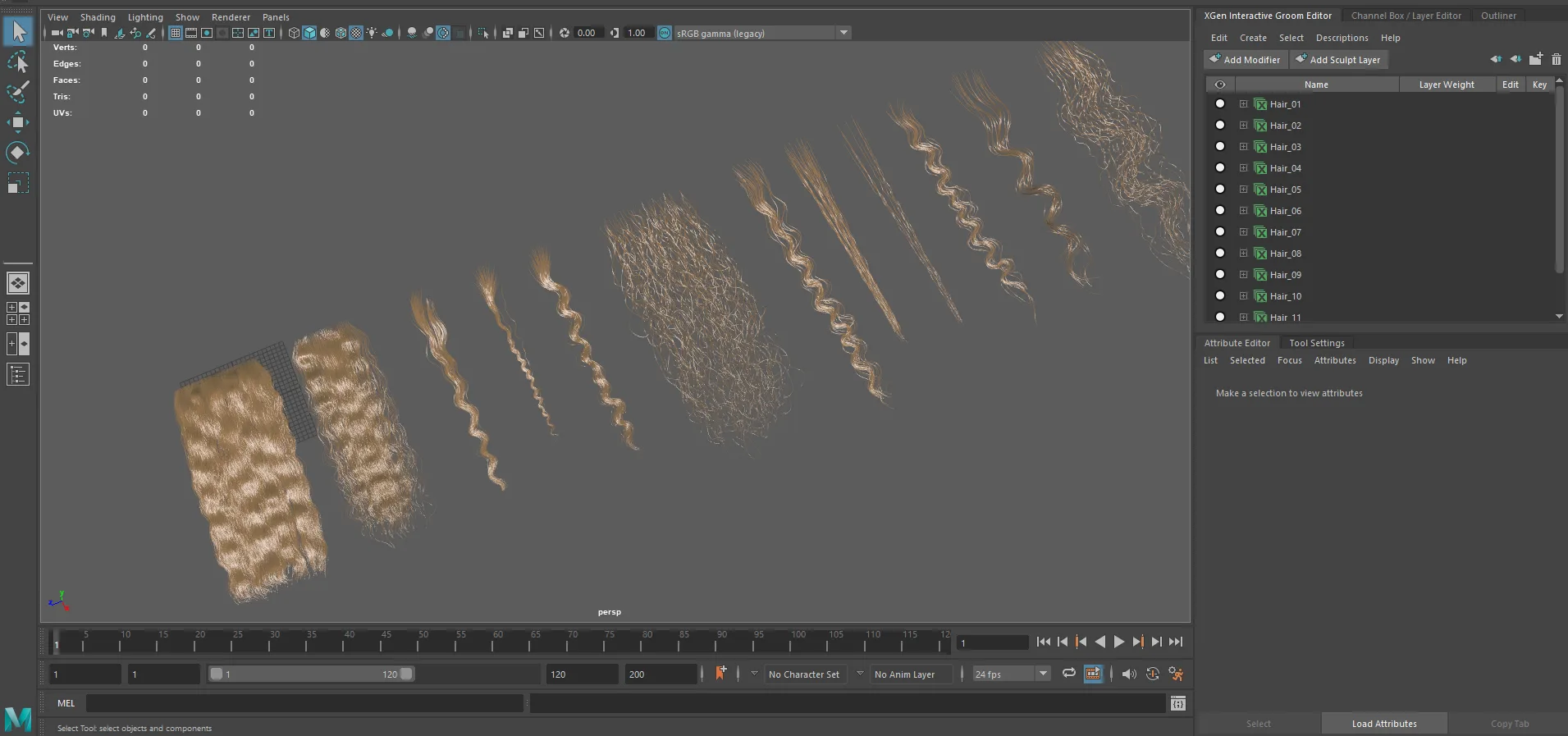Toggle textured display checker icon
1568x736 pixels.
pyautogui.click(x=356, y=33)
